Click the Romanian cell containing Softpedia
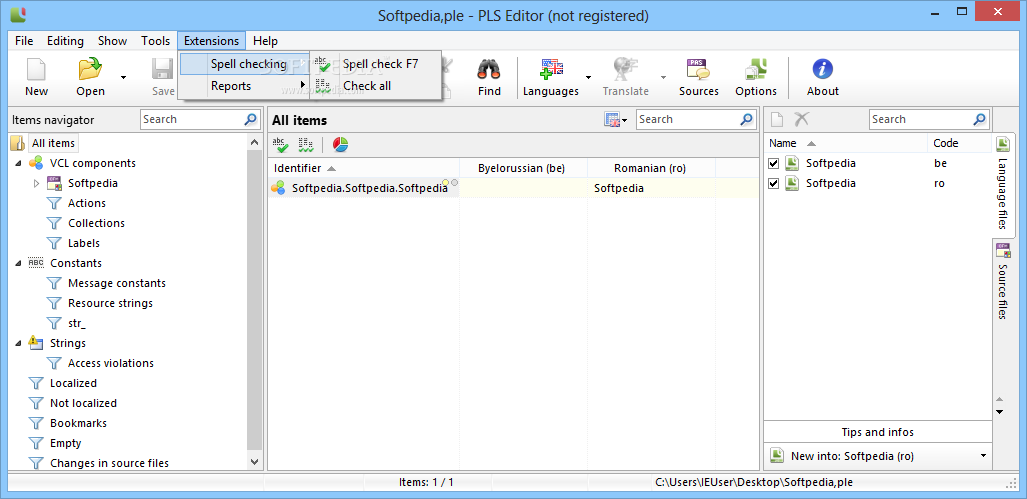 pos(650,188)
